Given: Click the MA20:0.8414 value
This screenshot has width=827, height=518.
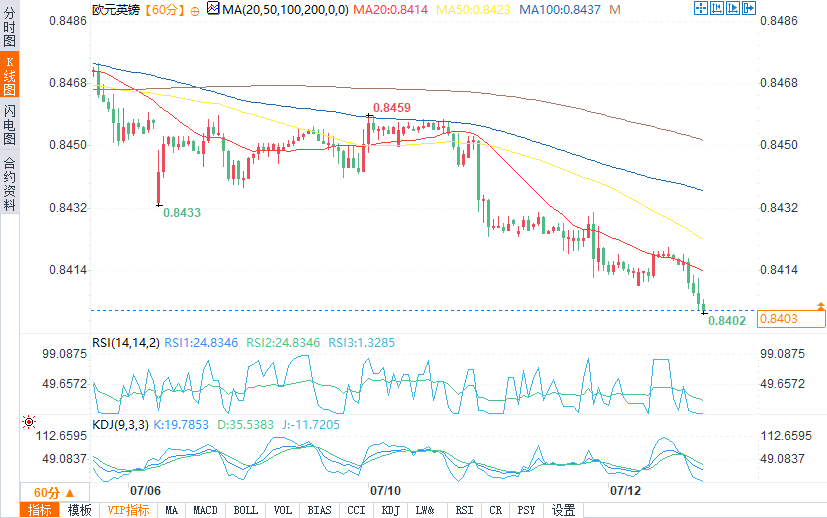Looking at the screenshot, I should click(x=390, y=9).
